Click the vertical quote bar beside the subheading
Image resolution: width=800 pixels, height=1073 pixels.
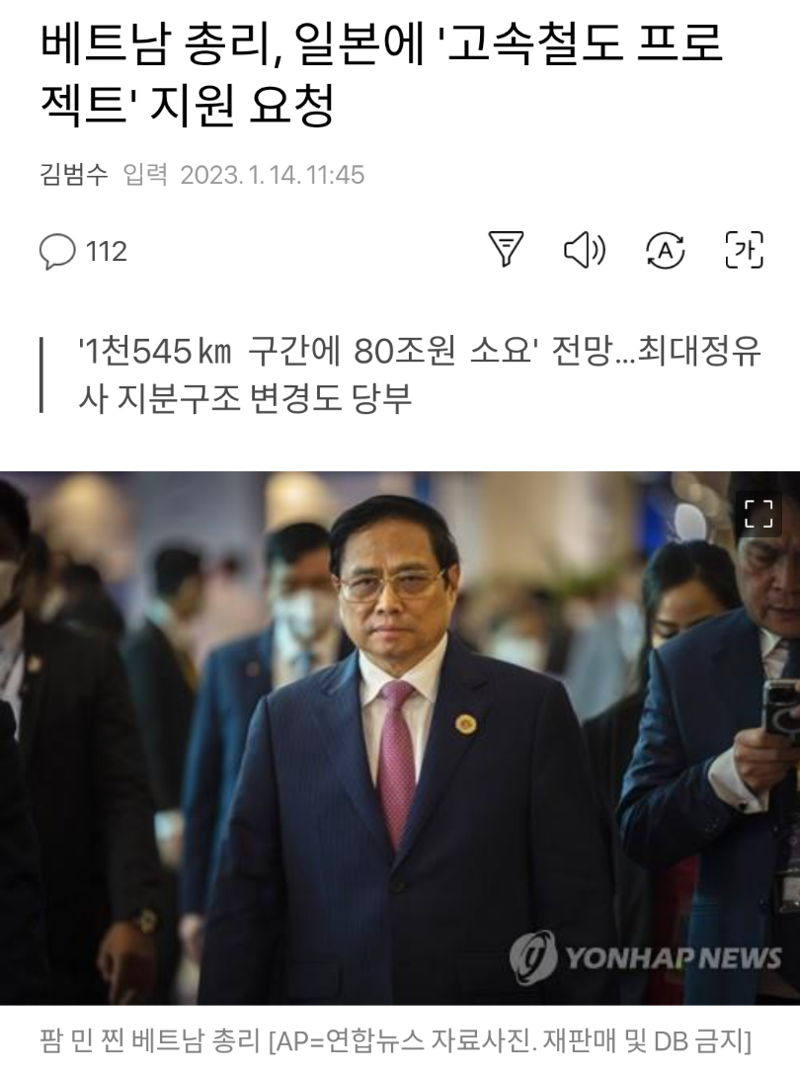pyautogui.click(x=42, y=375)
